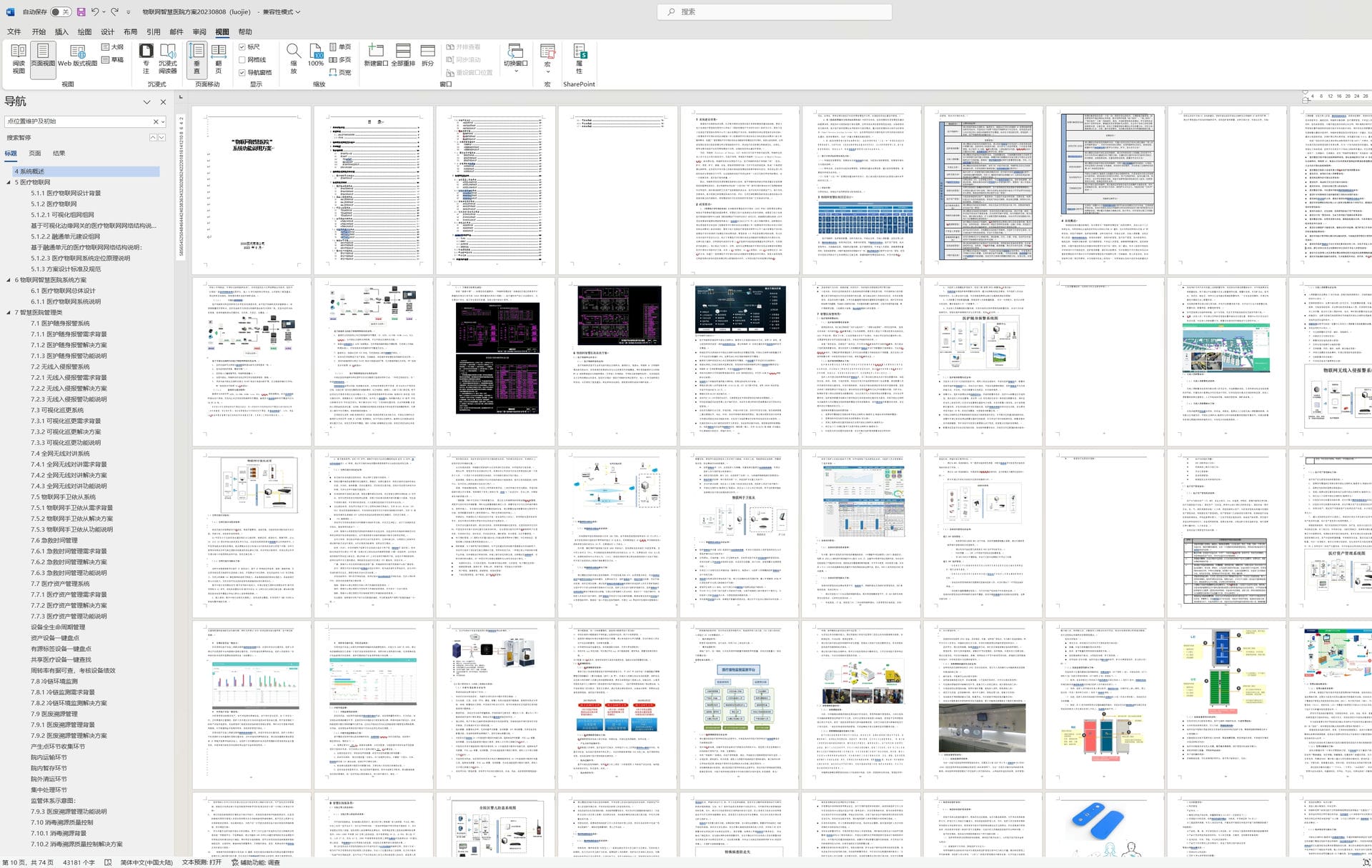Click the cover page thumbnail
The height and width of the screenshot is (868, 1372).
252,190
